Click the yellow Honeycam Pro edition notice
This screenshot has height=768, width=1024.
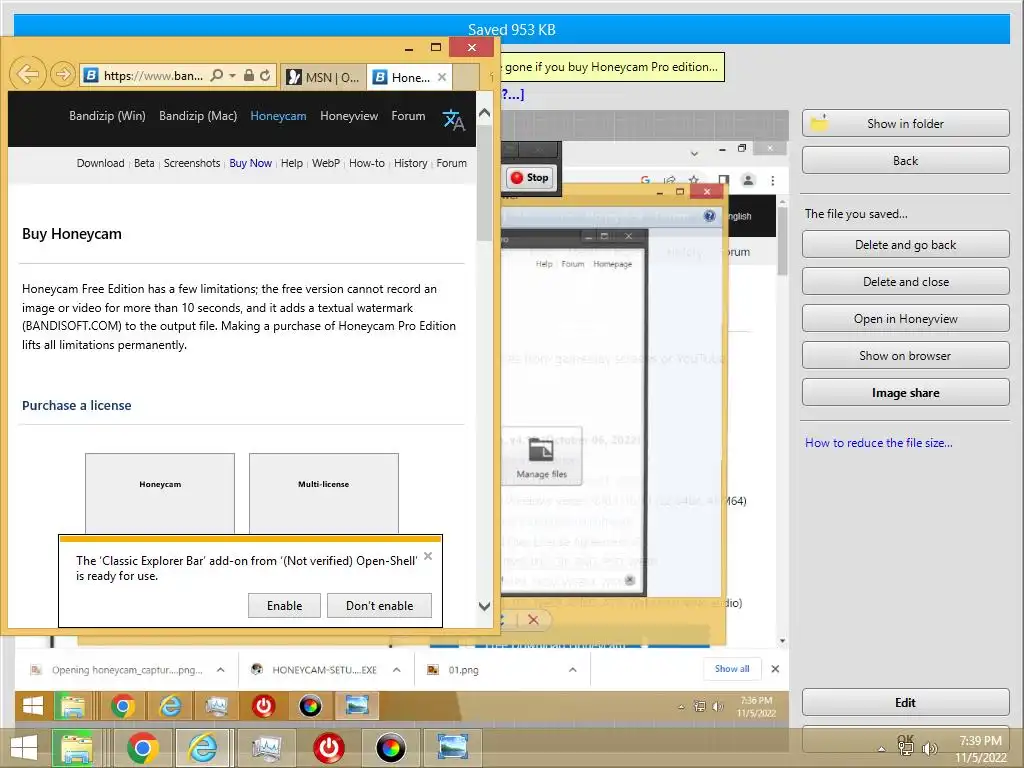tap(611, 67)
